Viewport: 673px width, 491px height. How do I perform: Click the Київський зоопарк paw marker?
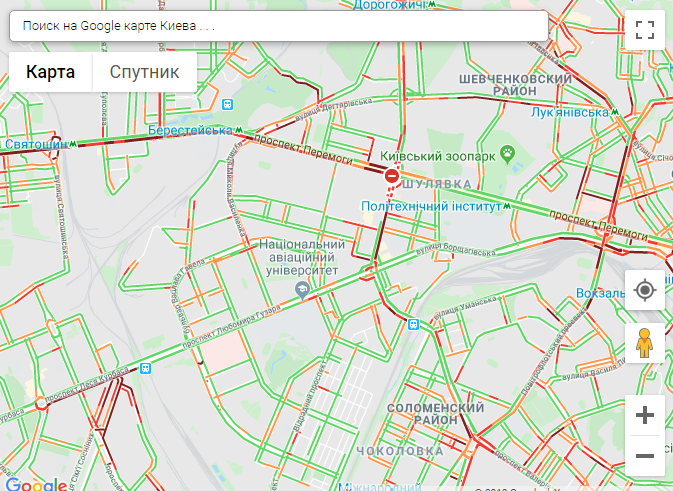[x=508, y=154]
